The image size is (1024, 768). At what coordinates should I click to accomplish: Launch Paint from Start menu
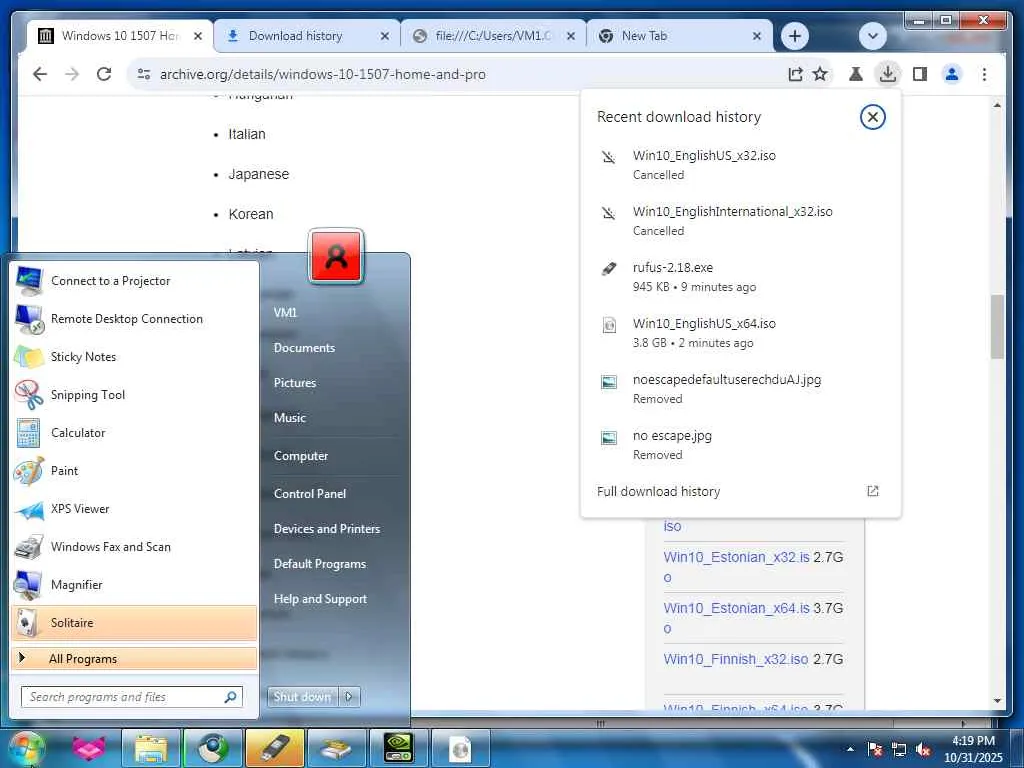click(x=134, y=471)
